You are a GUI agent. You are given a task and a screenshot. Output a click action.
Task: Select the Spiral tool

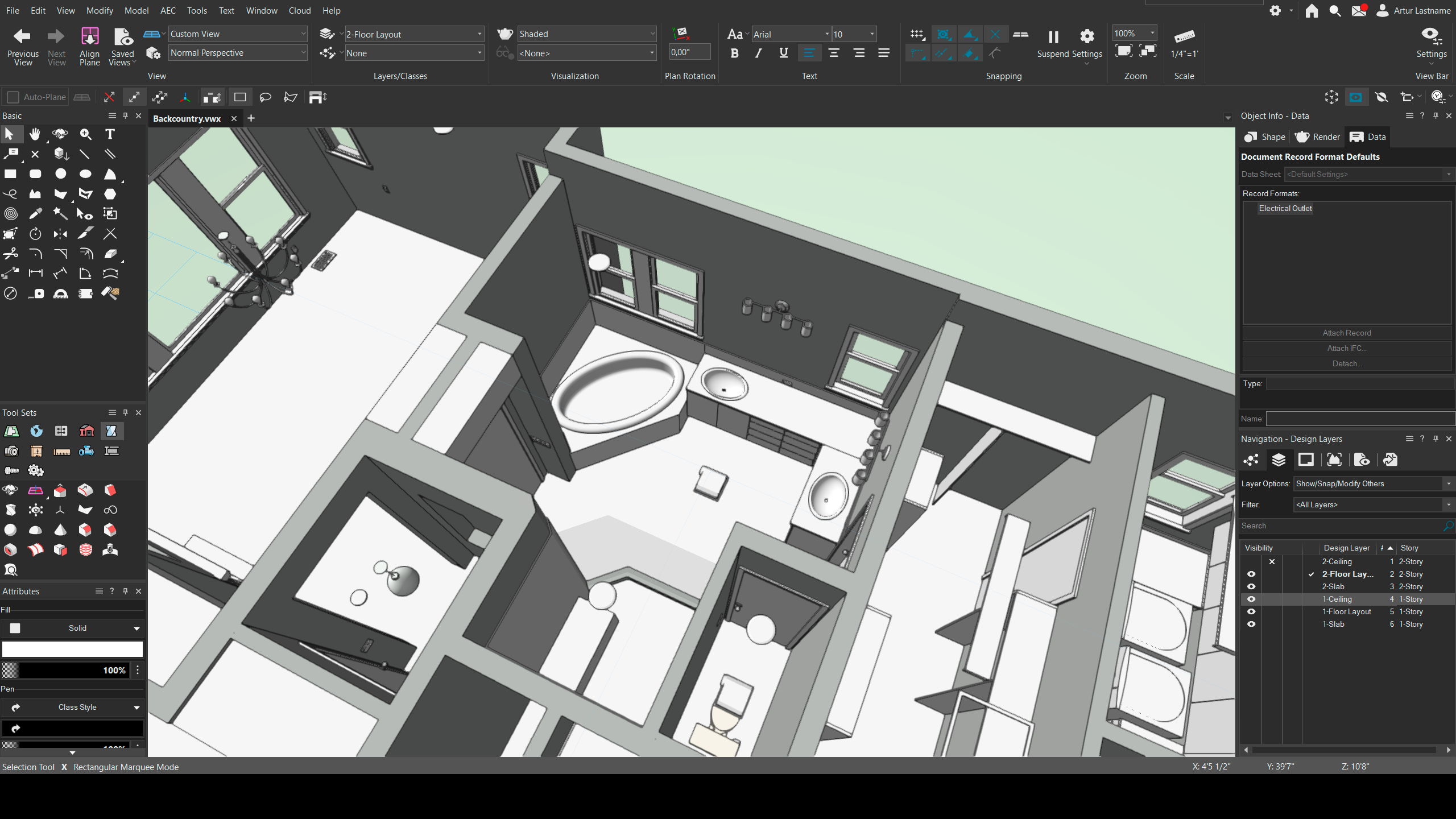(10, 214)
